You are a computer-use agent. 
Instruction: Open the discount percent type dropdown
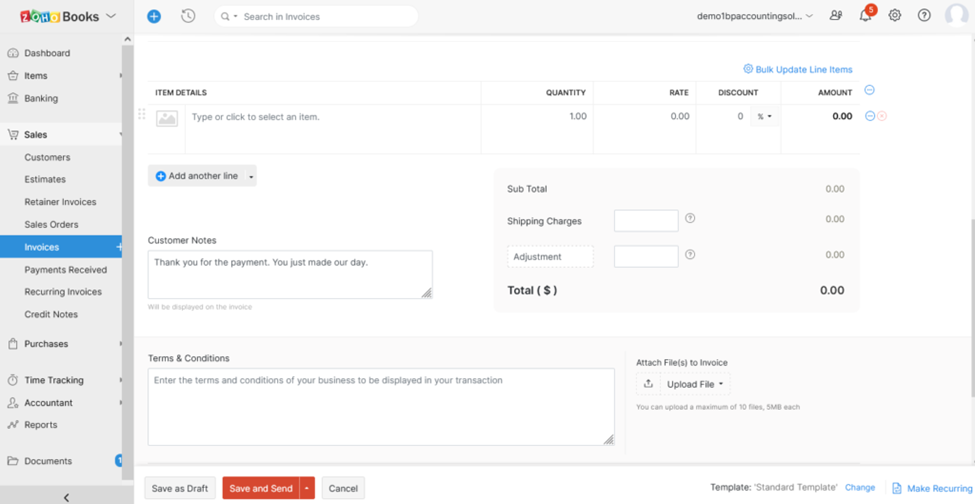click(765, 117)
